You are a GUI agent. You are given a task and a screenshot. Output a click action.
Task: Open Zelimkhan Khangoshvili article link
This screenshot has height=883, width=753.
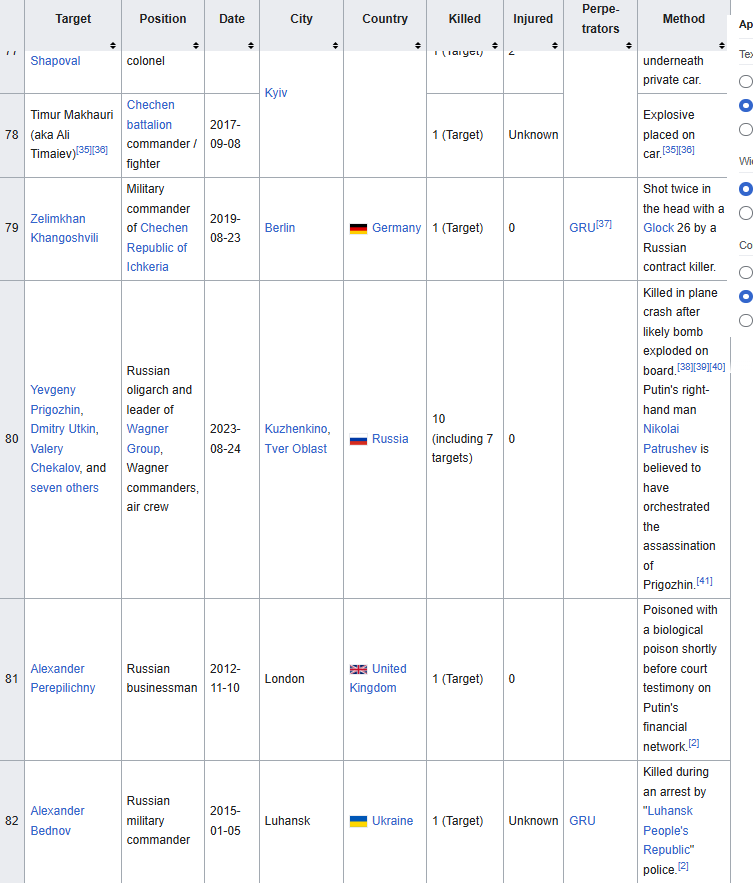point(64,228)
